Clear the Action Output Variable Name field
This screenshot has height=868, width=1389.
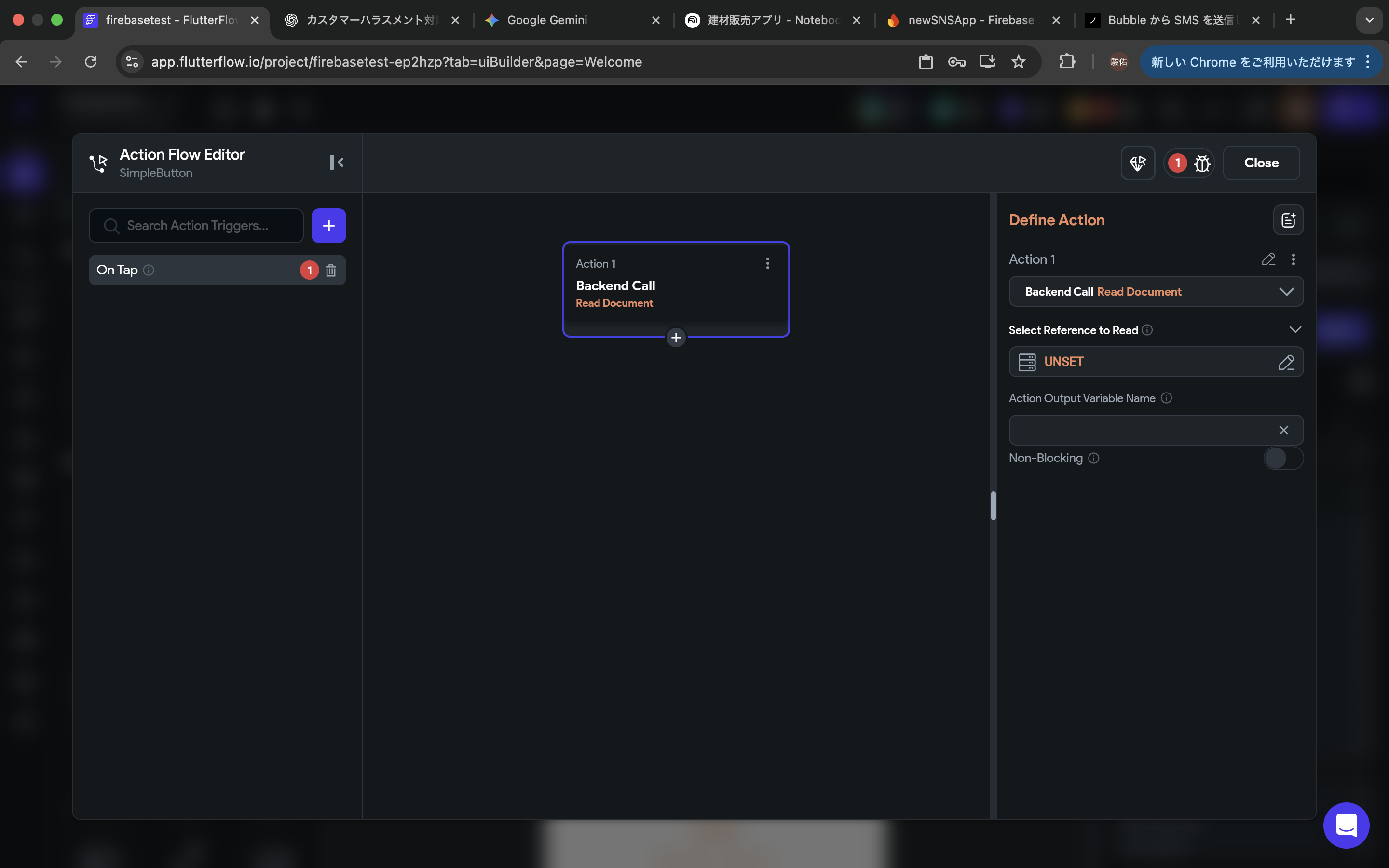pyautogui.click(x=1283, y=431)
